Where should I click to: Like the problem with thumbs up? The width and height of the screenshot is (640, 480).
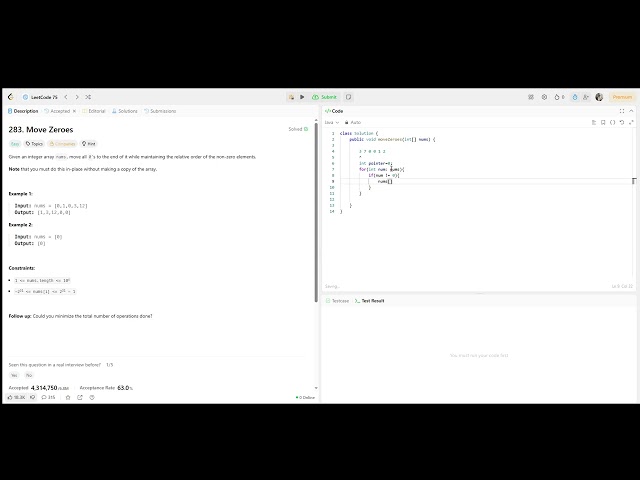click(x=16, y=397)
